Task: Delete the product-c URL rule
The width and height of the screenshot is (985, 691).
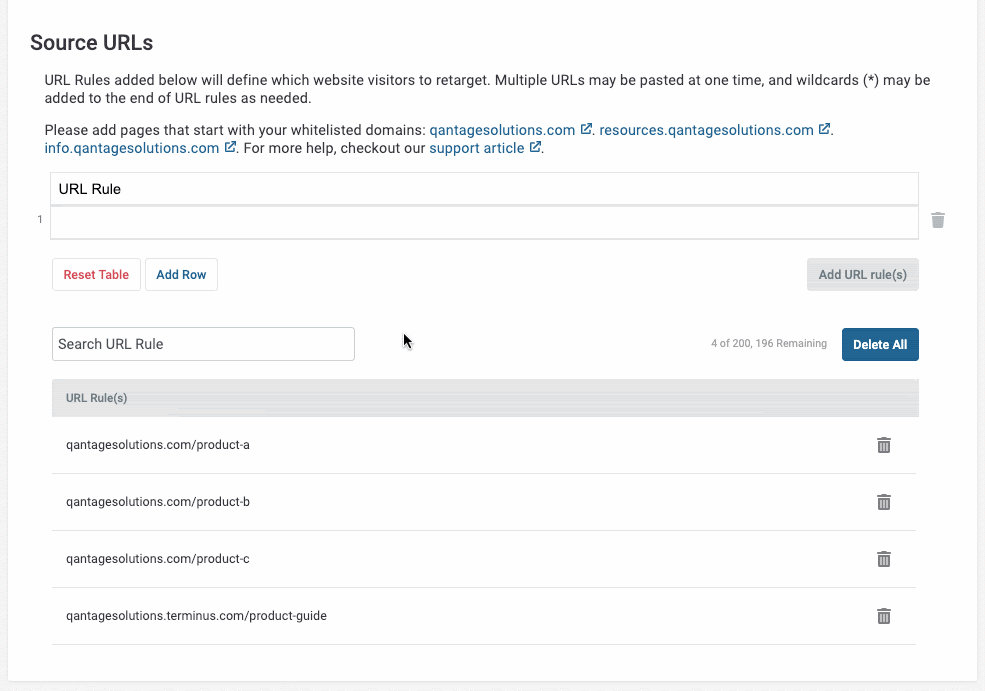Action: (884, 559)
